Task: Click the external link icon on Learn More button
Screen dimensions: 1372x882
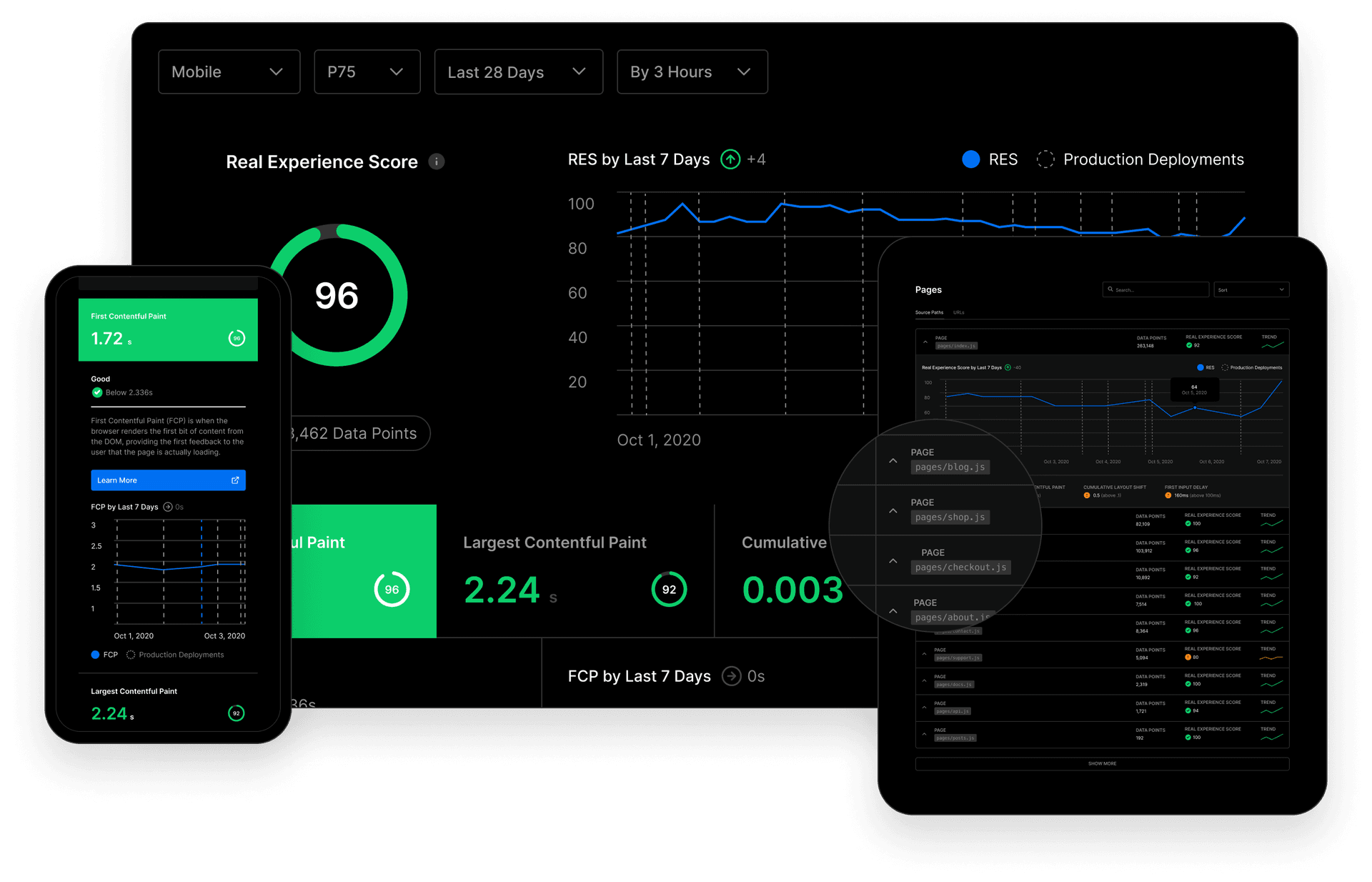Action: click(235, 480)
